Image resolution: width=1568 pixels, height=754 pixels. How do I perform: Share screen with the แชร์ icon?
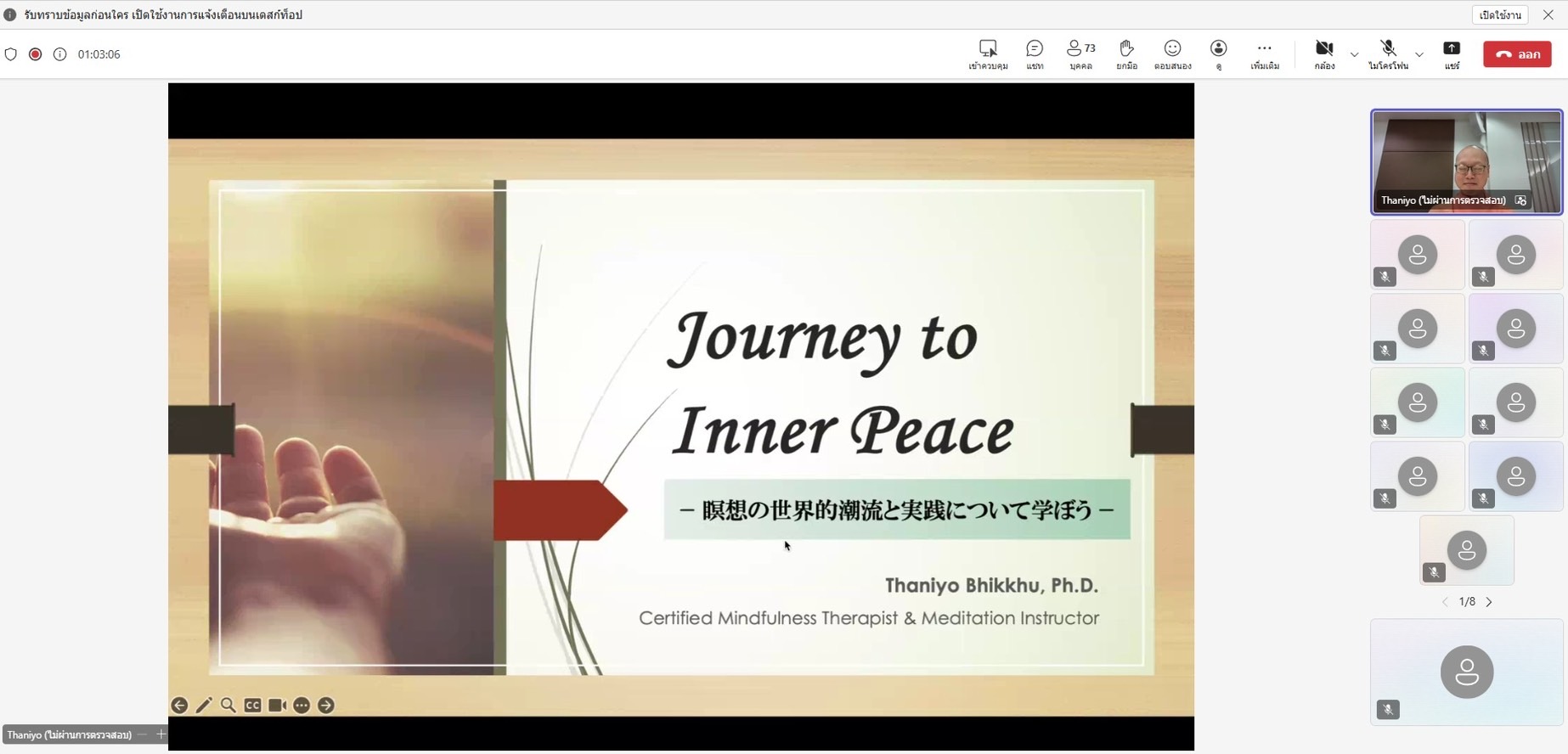(1452, 53)
